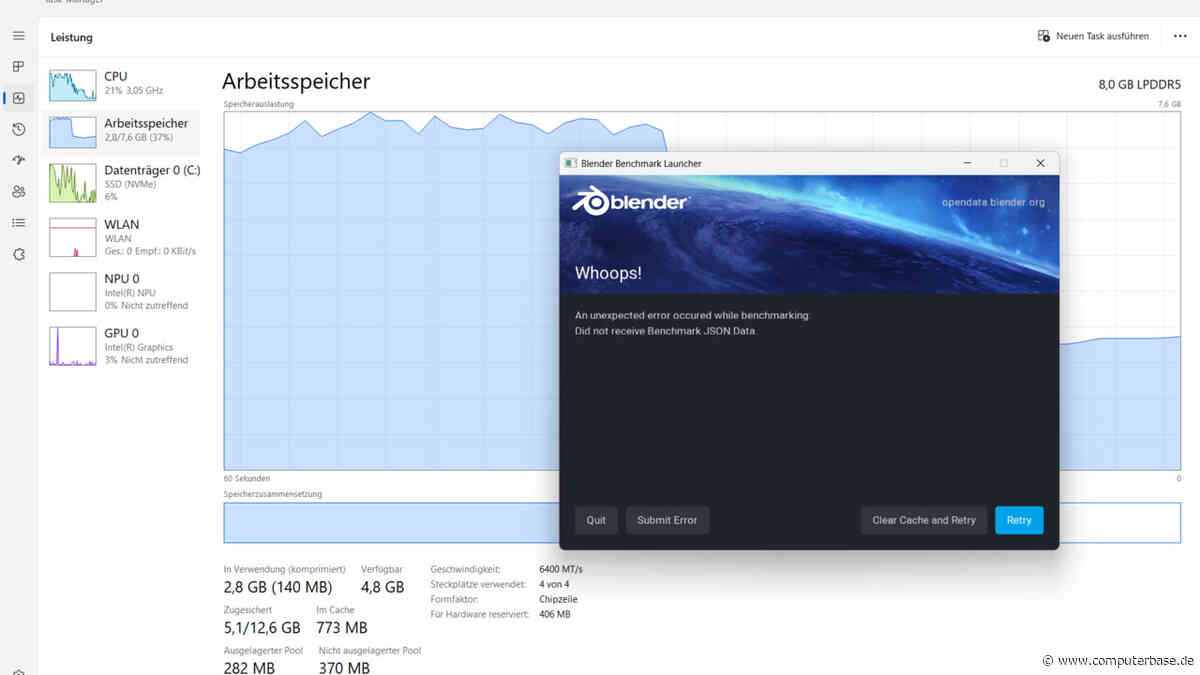Screen dimensions: 1200x675
Task: Click the "Leistung" page title
Action: pyautogui.click(x=72, y=37)
